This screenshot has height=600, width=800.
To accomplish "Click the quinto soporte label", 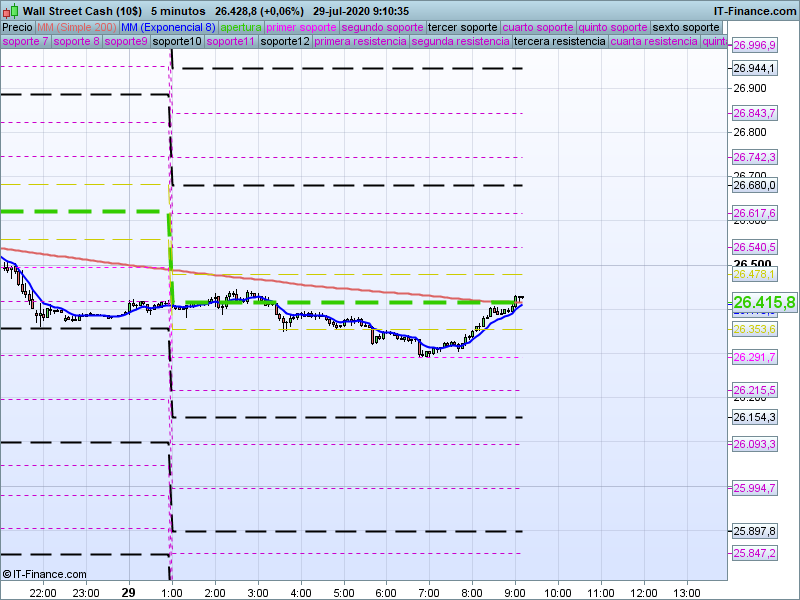I will pos(614,27).
